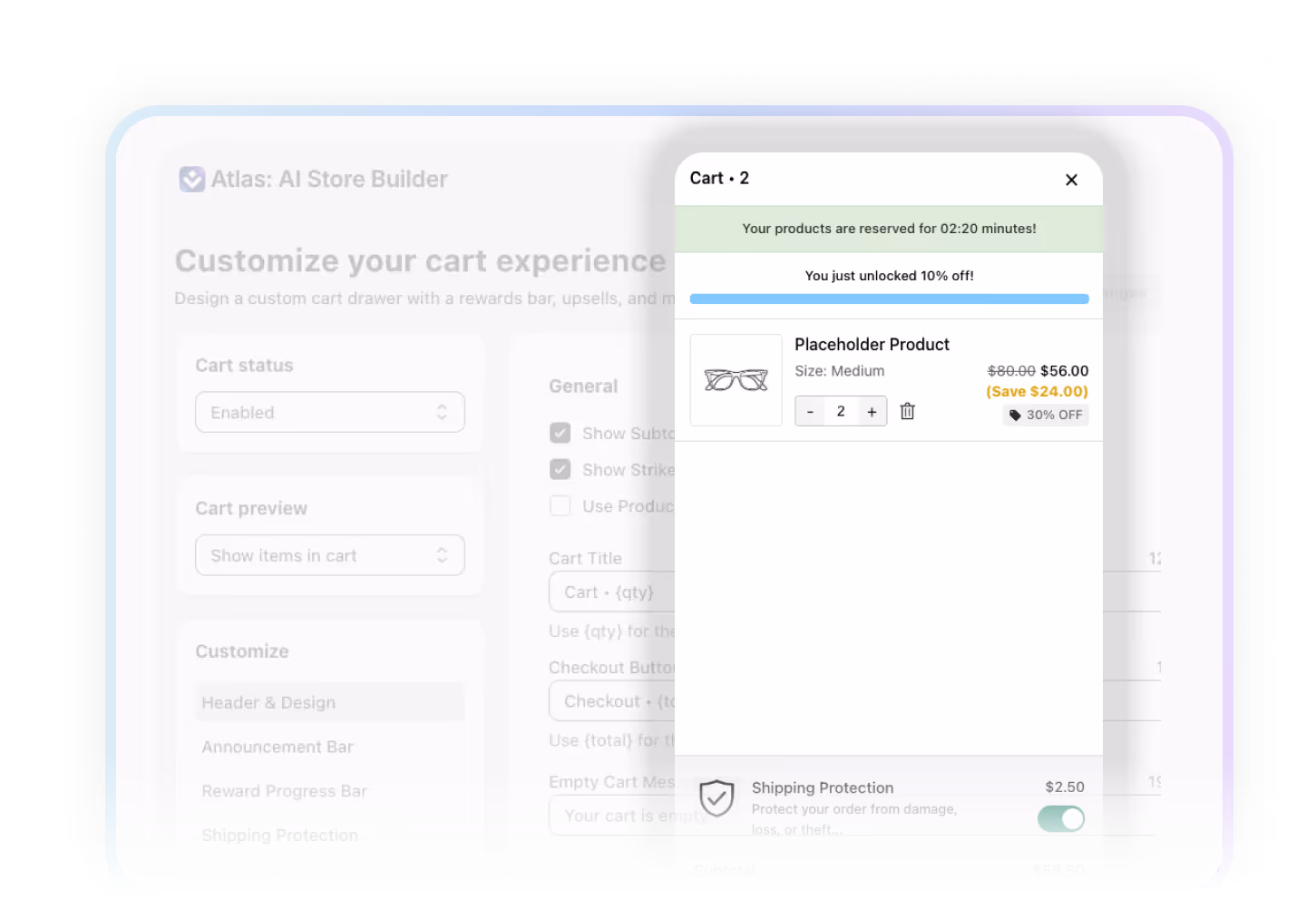Click the 30% OFF discount tag
1316x900 pixels.
(x=1046, y=415)
